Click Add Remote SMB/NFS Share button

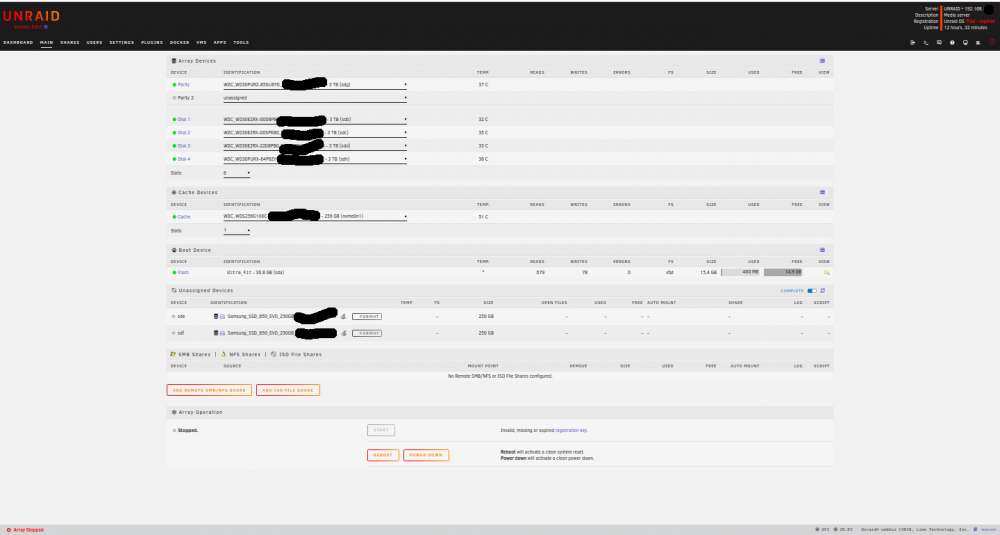click(209, 390)
